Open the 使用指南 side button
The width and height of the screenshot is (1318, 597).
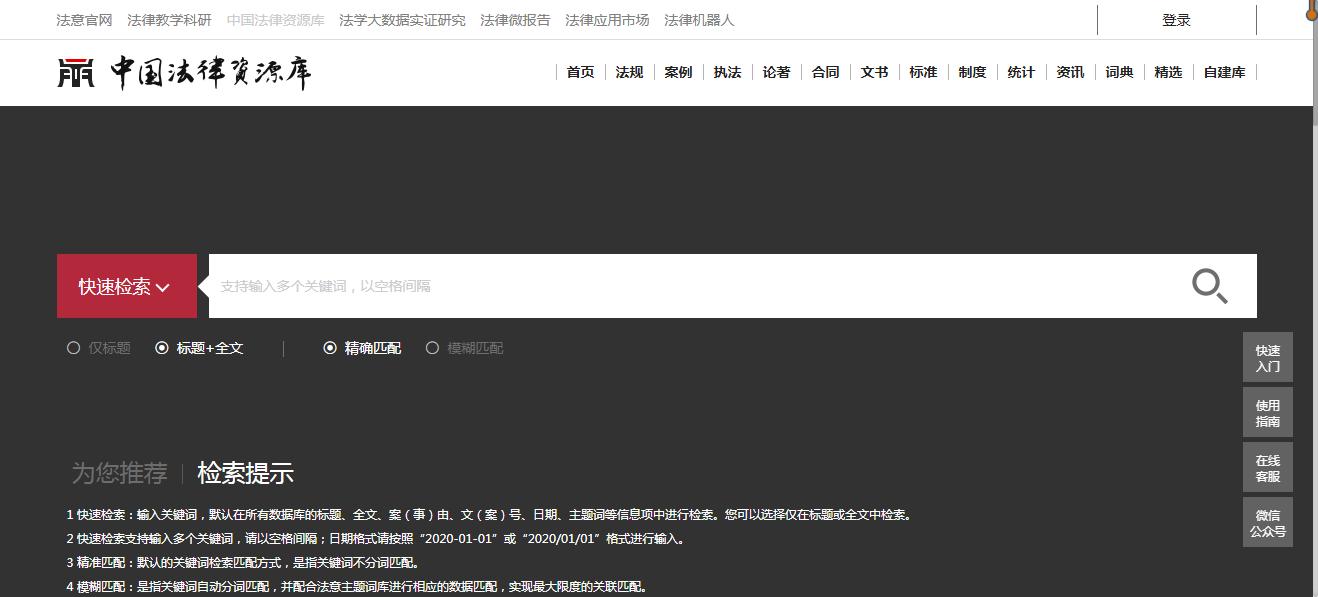point(1268,413)
